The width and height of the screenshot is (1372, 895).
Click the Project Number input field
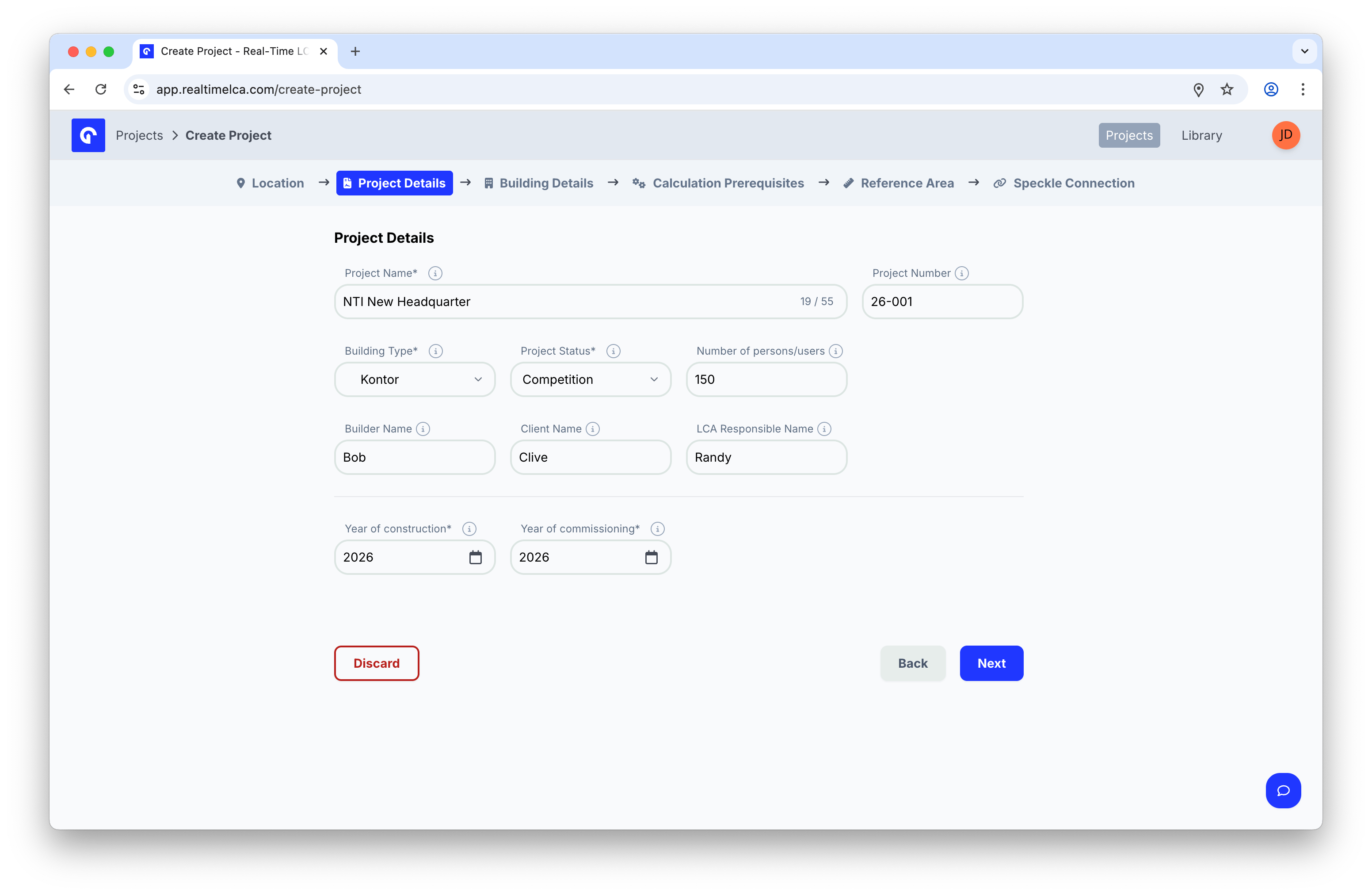point(942,302)
